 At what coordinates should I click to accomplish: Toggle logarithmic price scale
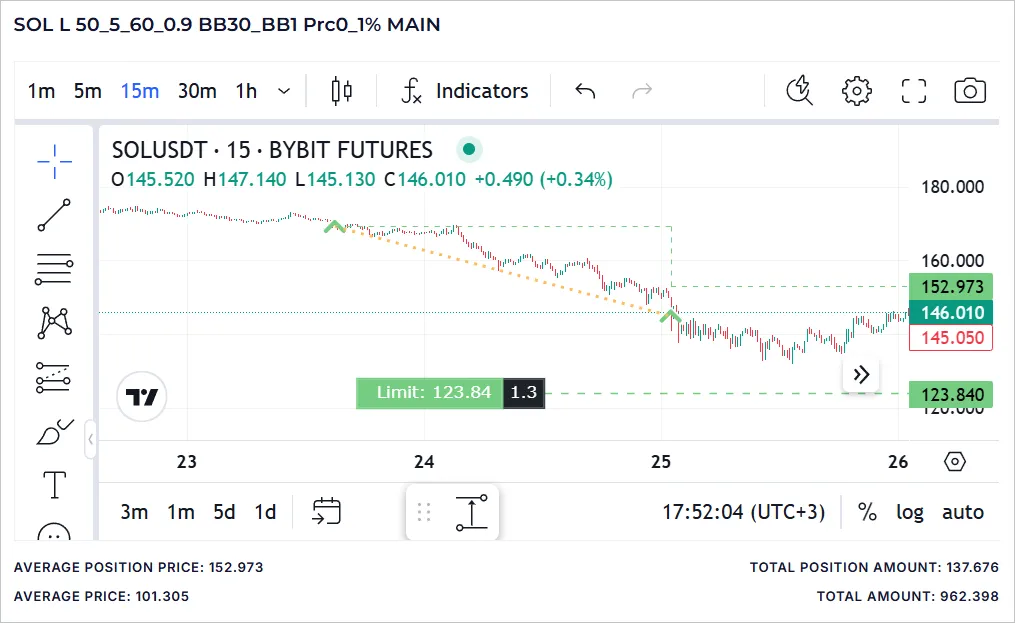click(909, 512)
